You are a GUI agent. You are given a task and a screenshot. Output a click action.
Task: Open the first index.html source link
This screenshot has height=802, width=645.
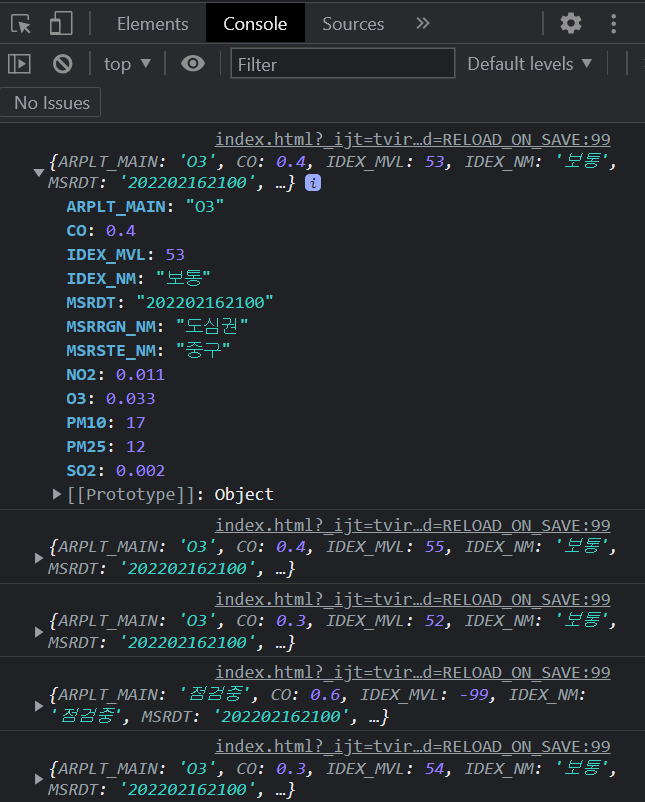[x=412, y=140]
